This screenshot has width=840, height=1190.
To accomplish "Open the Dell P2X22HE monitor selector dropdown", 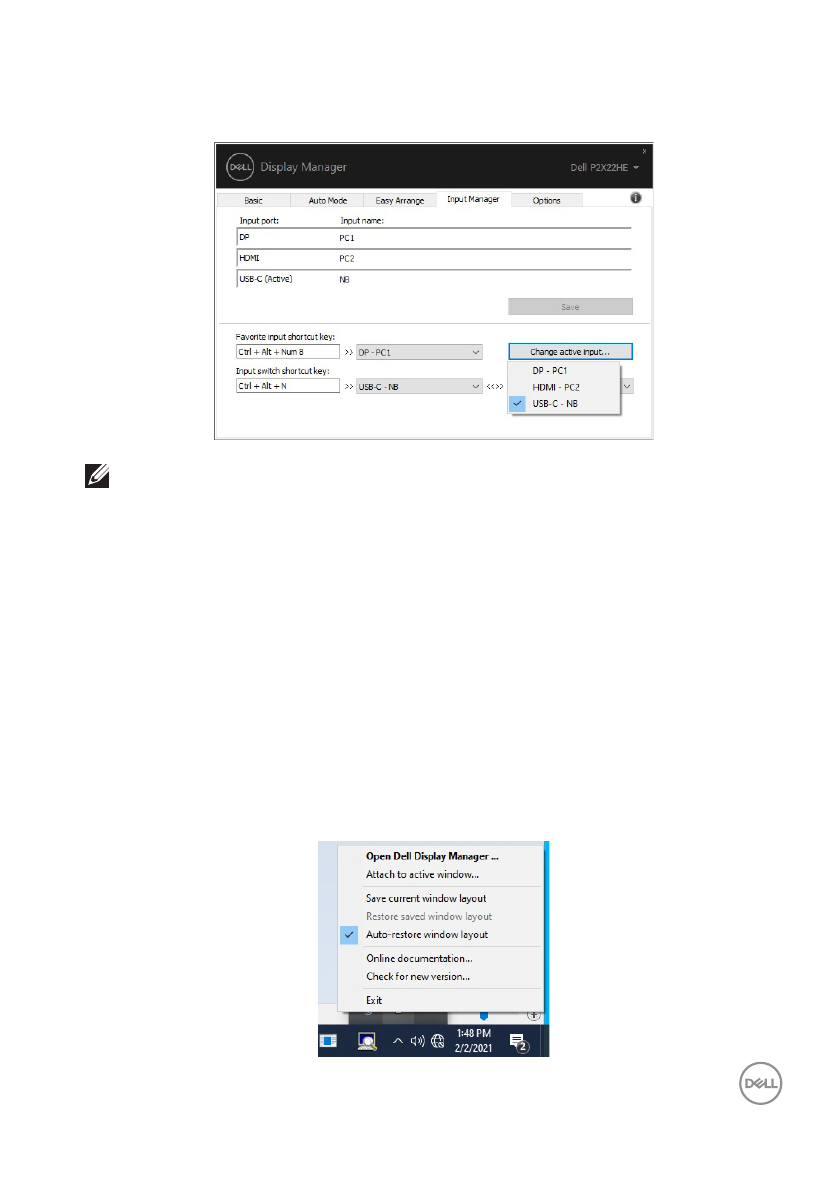I will [605, 168].
